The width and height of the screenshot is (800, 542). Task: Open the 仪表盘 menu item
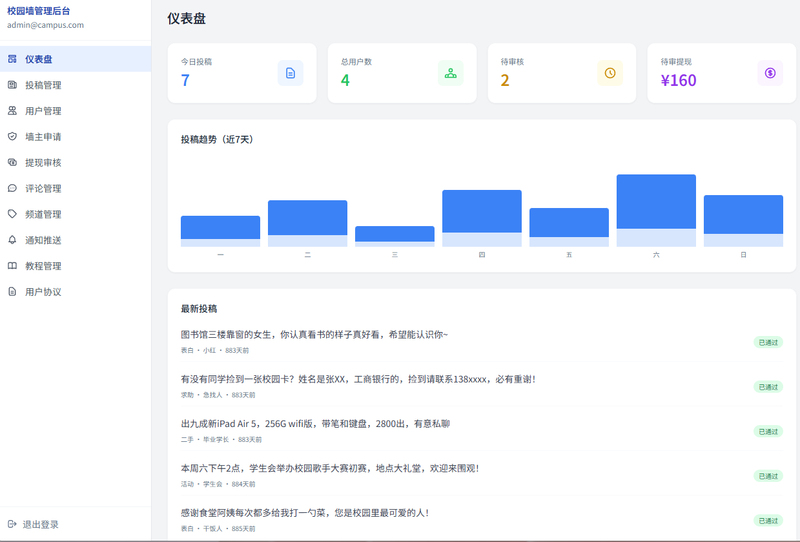pyautogui.click(x=76, y=59)
